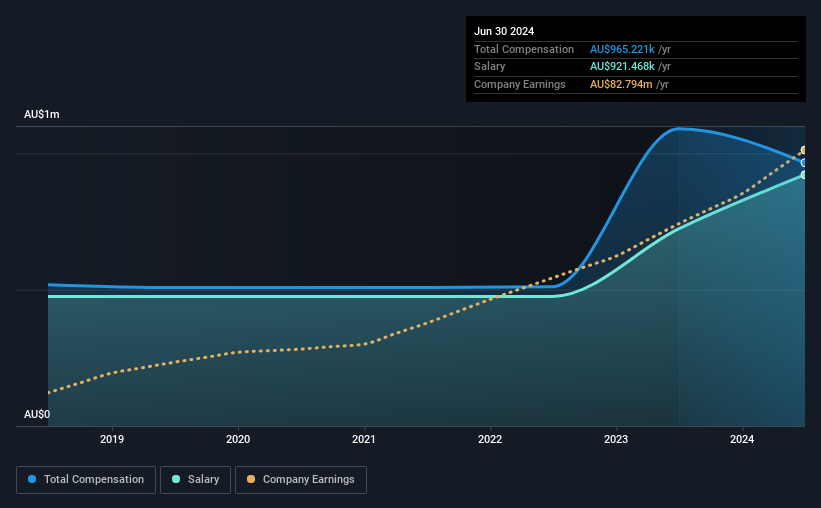Toggle the Salary legend button
821x508 pixels.
pyautogui.click(x=195, y=480)
